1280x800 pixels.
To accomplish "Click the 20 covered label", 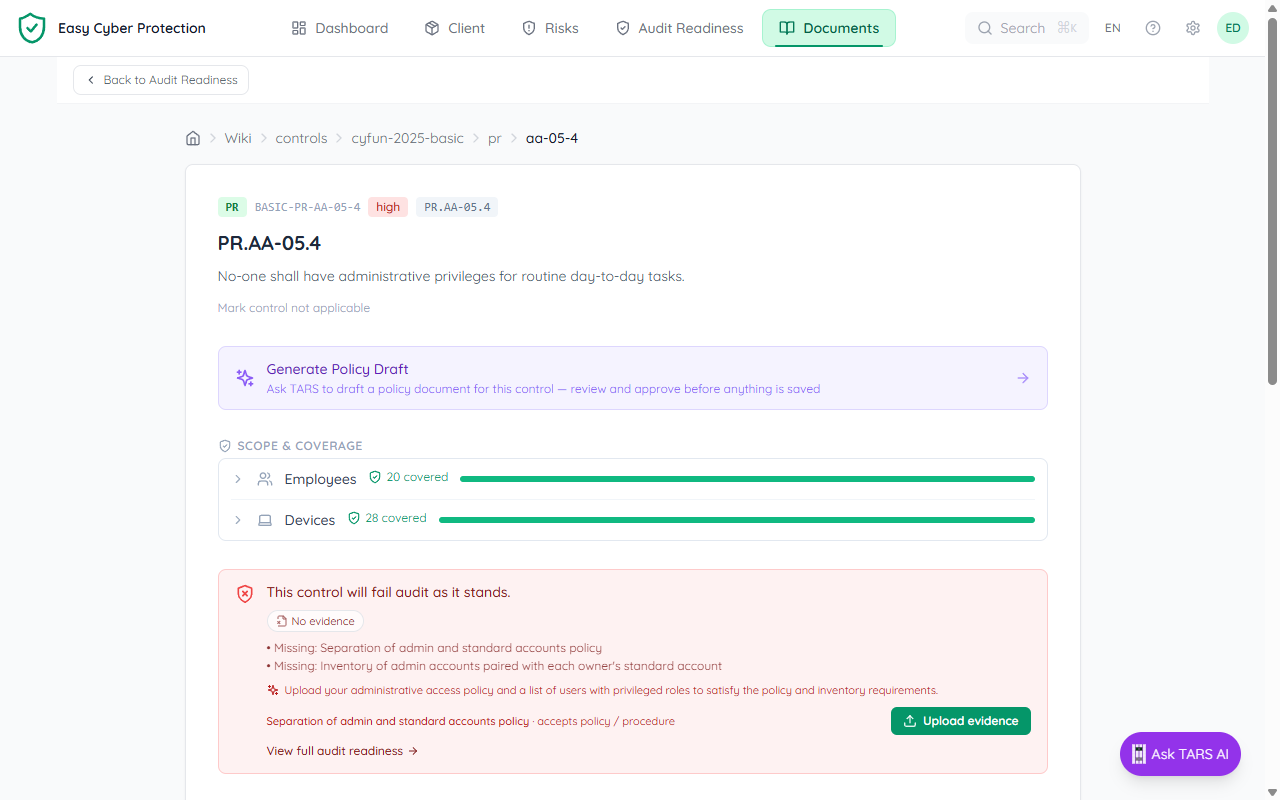I will [409, 477].
